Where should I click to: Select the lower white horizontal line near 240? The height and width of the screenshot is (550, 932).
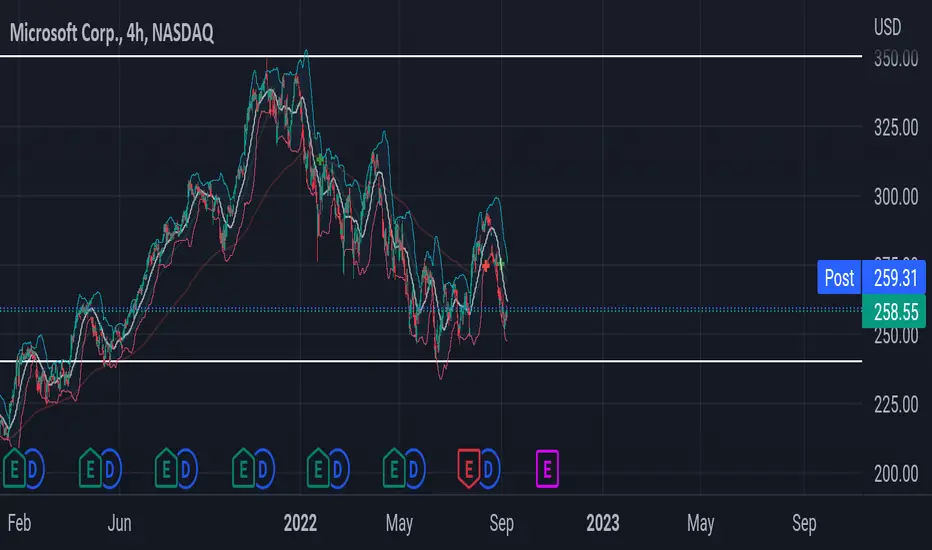pyautogui.click(x=431, y=361)
